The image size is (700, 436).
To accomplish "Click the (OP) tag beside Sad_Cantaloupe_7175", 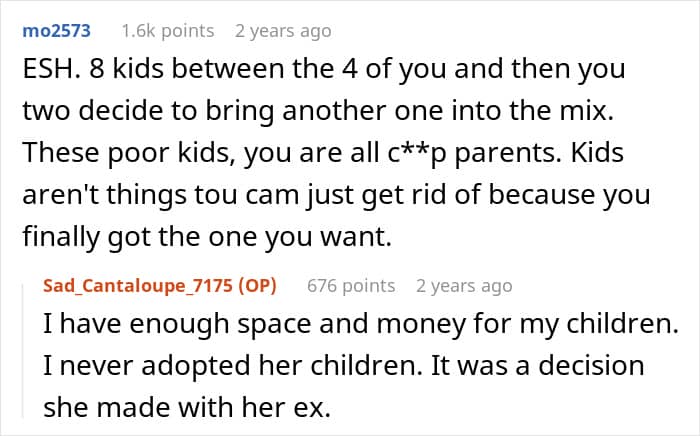I will (x=257, y=286).
